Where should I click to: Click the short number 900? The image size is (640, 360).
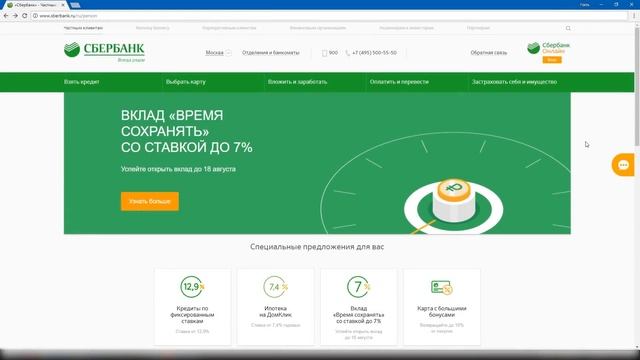point(333,53)
